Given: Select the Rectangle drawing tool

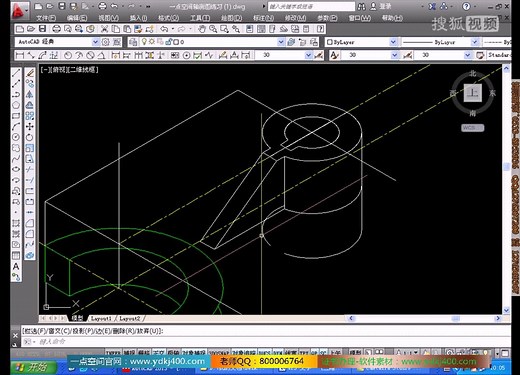Looking at the screenshot, I should [16, 116].
